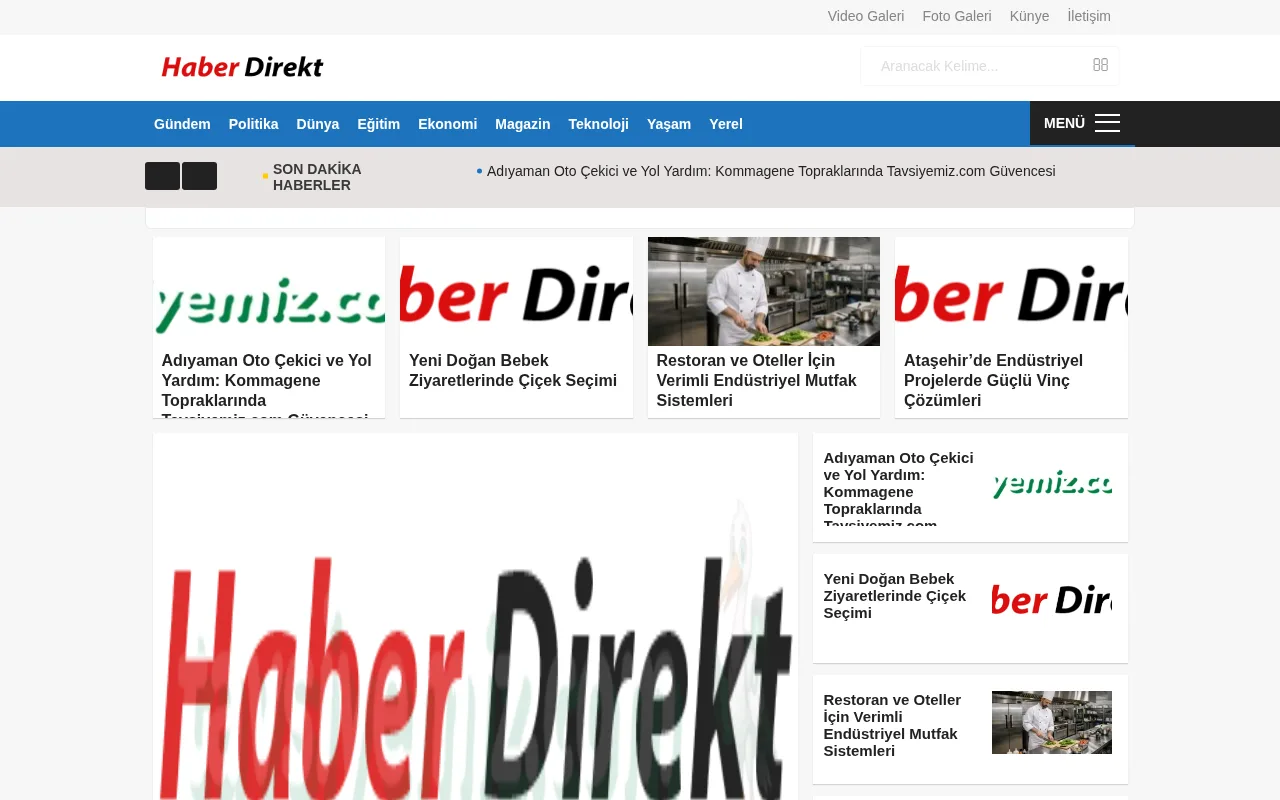The height and width of the screenshot is (800, 1280).
Task: Open the İletişim page
Action: (x=1089, y=16)
